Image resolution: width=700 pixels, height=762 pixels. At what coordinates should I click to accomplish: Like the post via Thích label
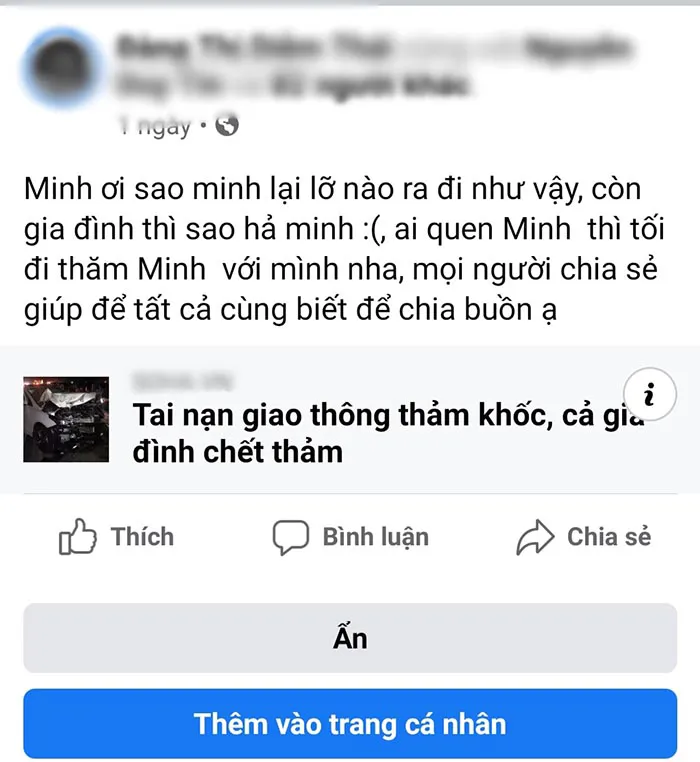[142, 537]
